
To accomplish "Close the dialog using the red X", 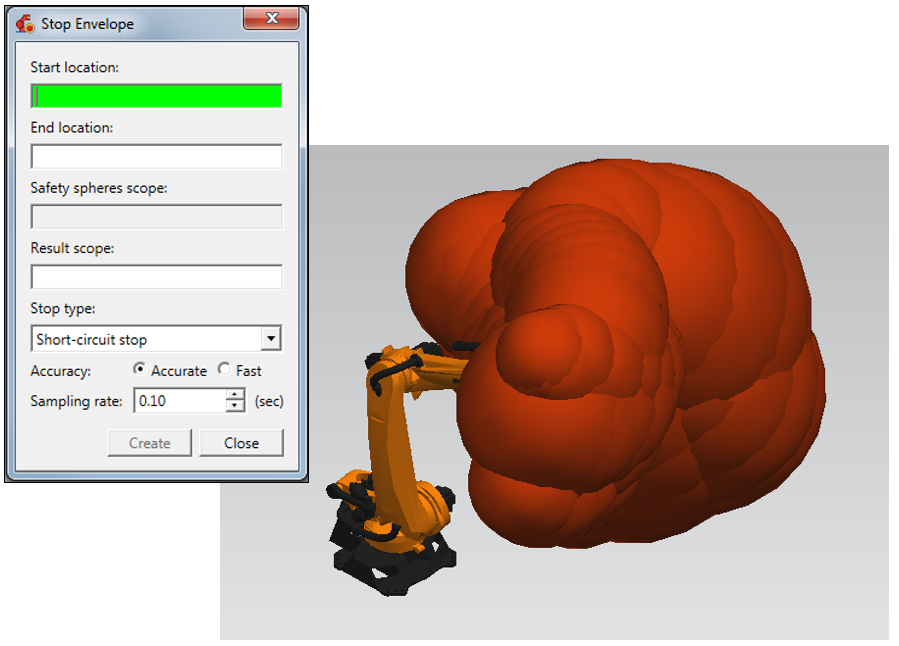I will [270, 21].
